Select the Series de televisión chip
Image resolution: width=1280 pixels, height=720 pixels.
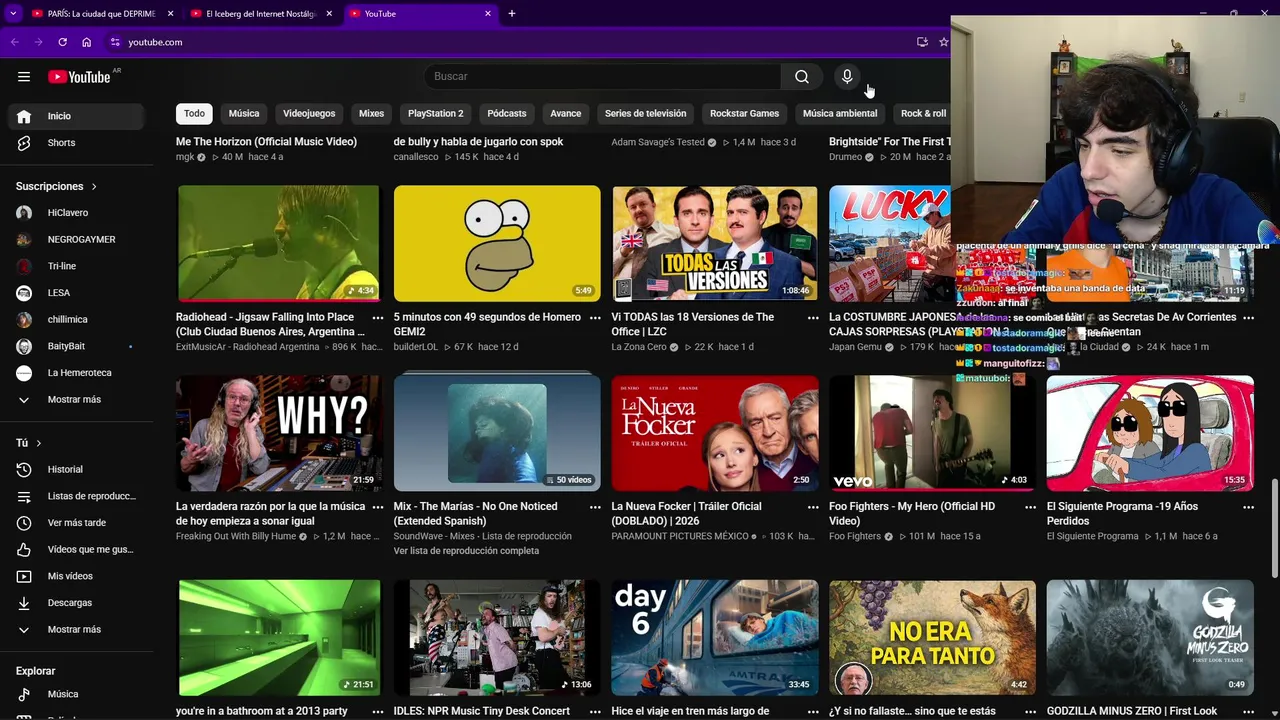tap(645, 113)
